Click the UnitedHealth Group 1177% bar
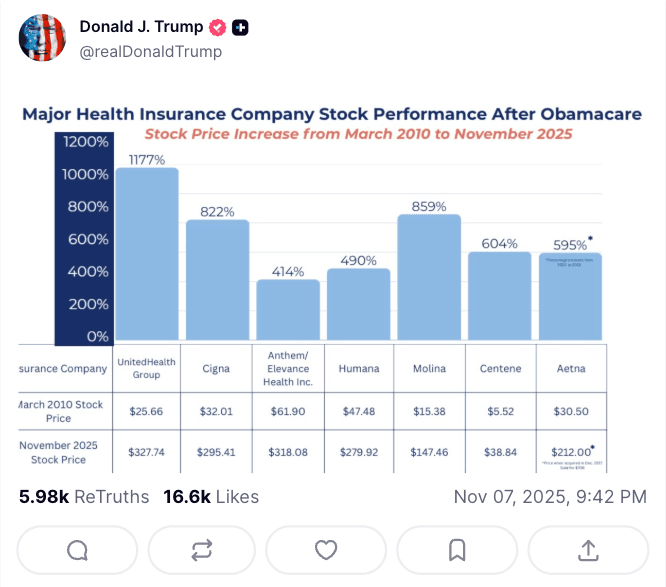 point(147,255)
